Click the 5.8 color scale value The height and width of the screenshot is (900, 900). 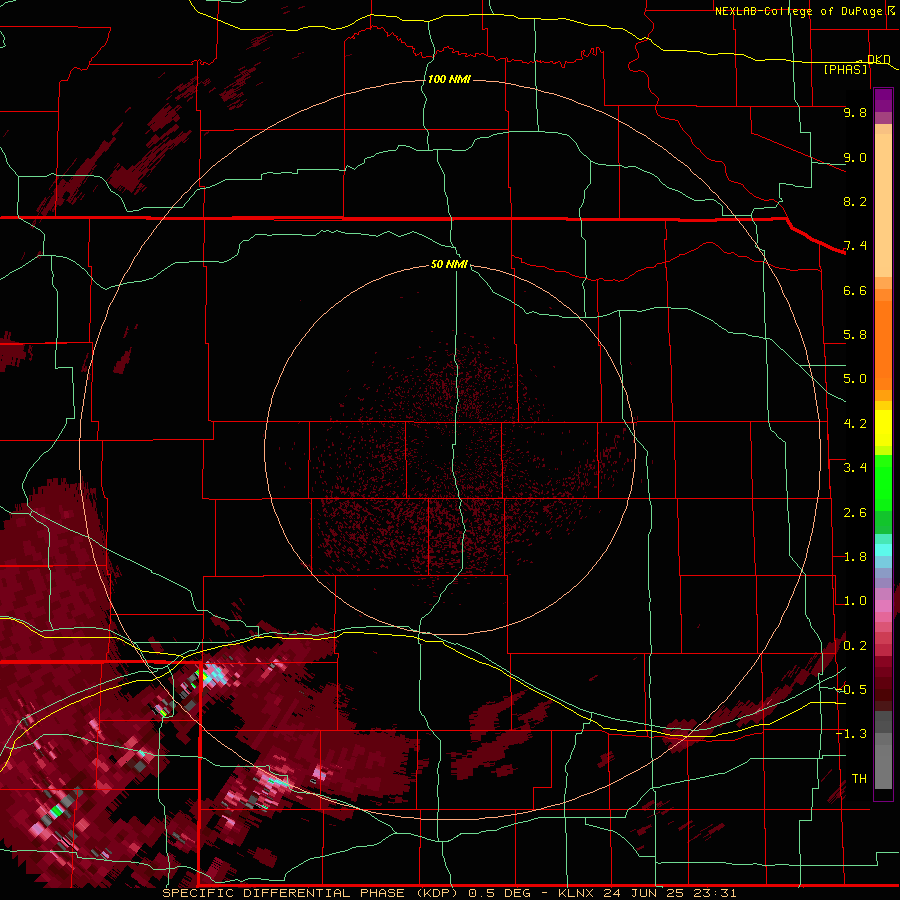tap(855, 335)
